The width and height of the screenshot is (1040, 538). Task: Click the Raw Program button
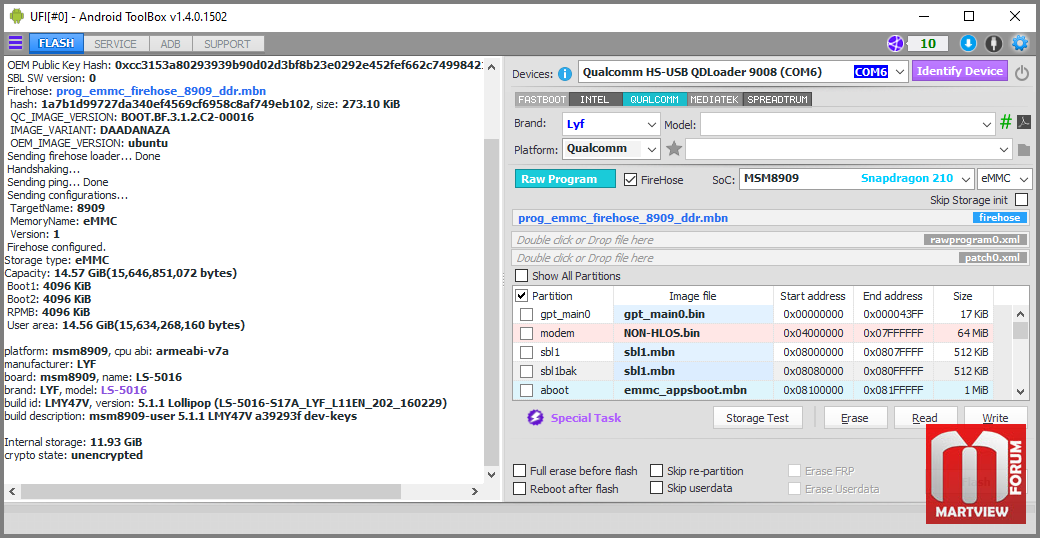[565, 179]
